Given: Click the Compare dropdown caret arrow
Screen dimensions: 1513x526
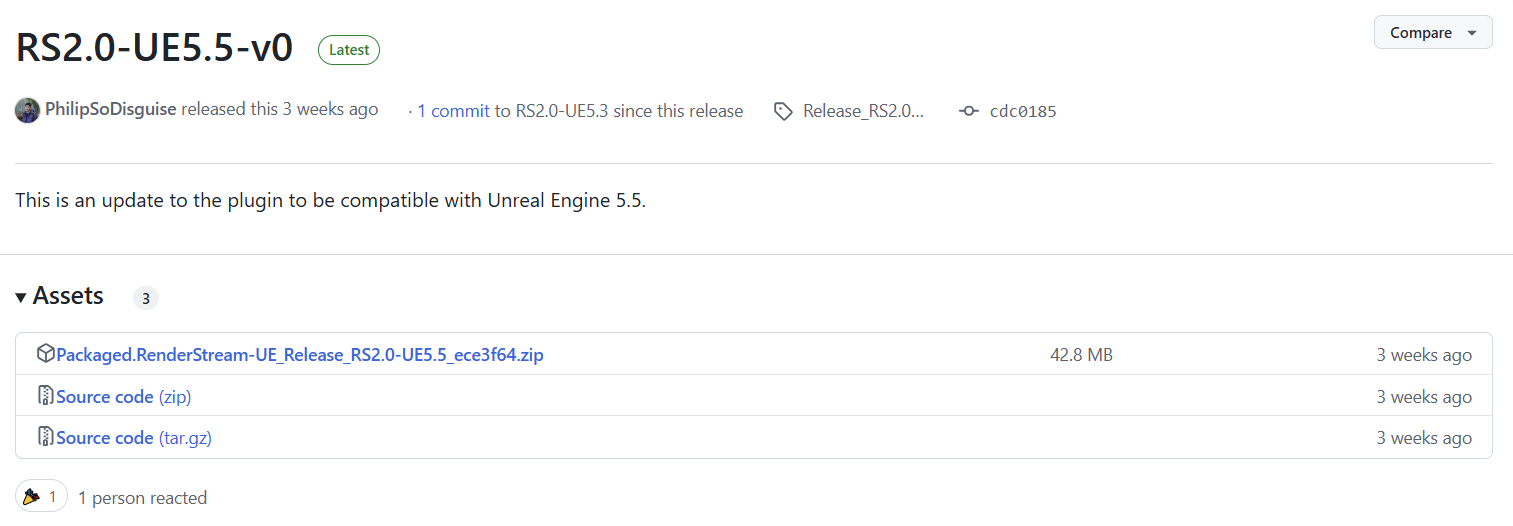Looking at the screenshot, I should click(1472, 33).
